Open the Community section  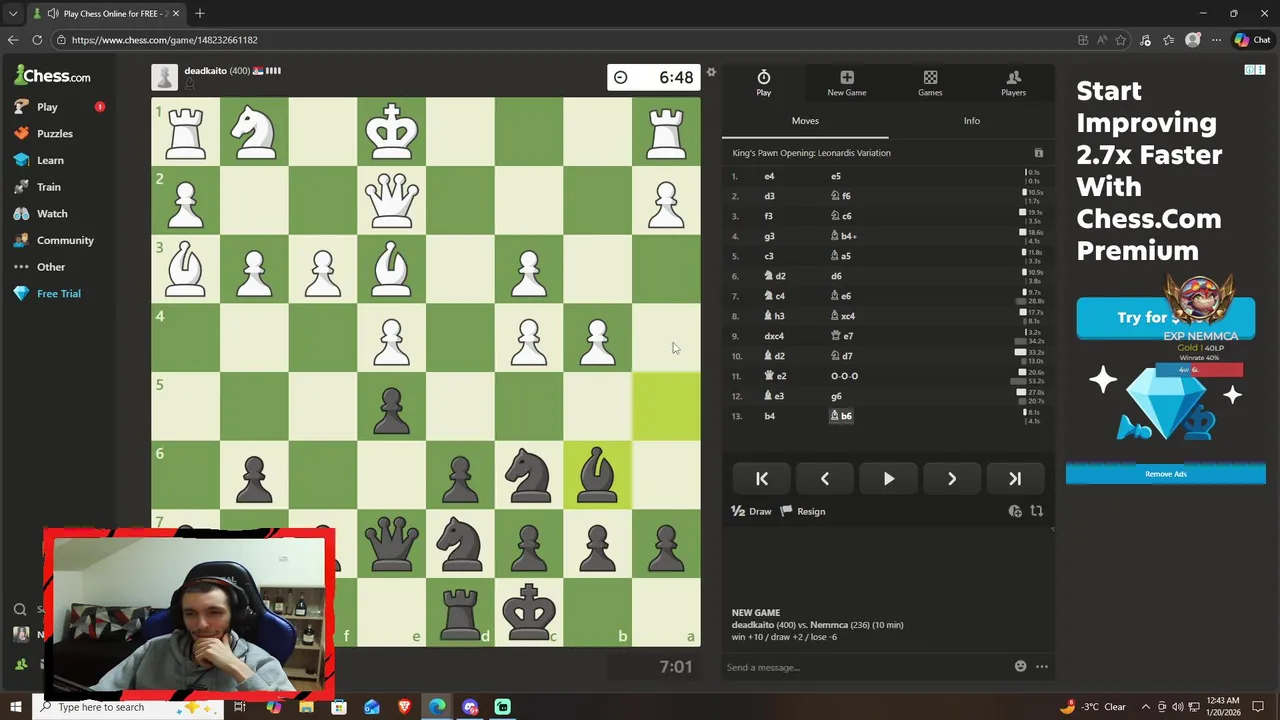pos(55,240)
